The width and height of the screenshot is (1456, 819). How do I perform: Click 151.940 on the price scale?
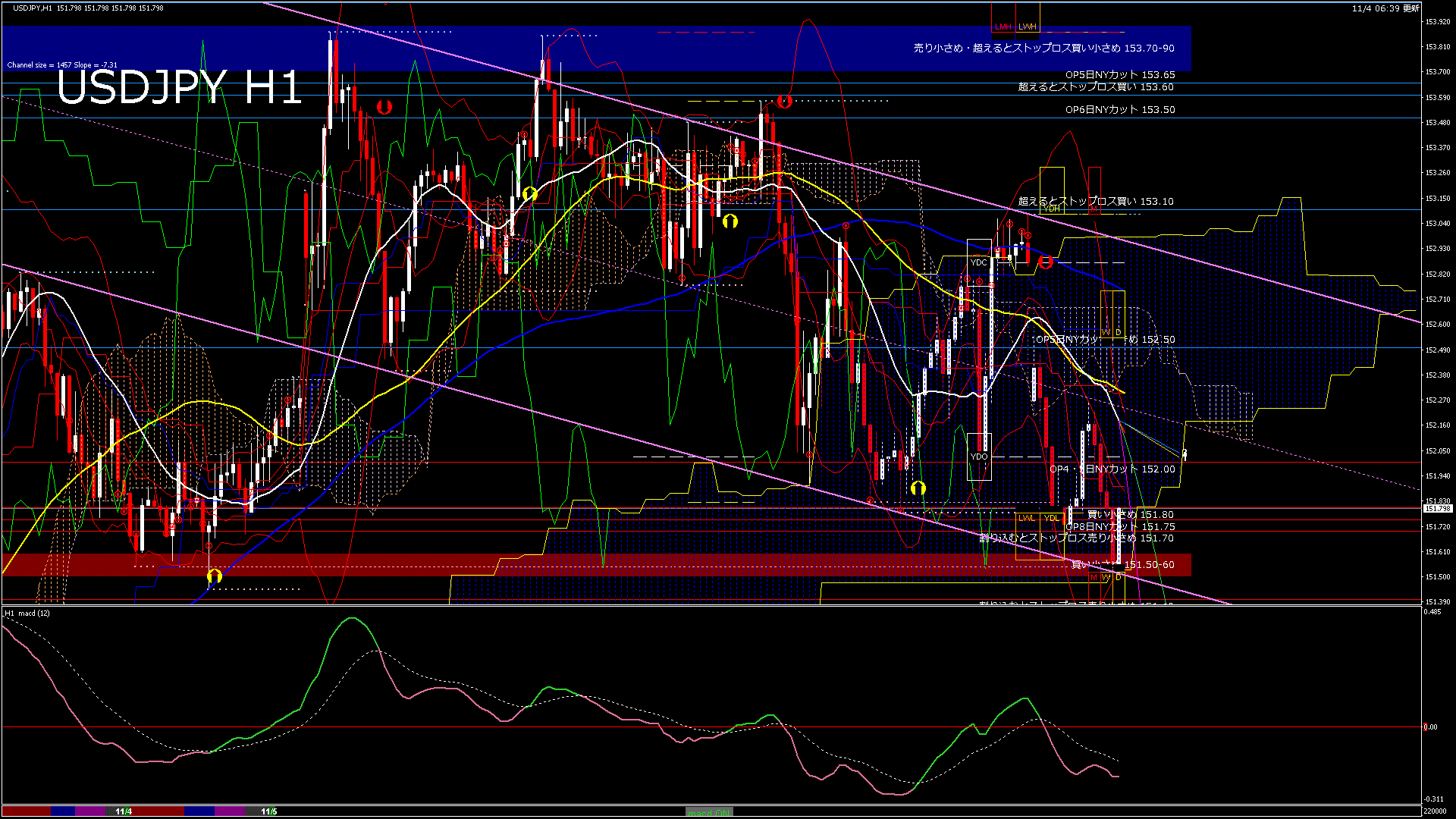tap(1438, 476)
